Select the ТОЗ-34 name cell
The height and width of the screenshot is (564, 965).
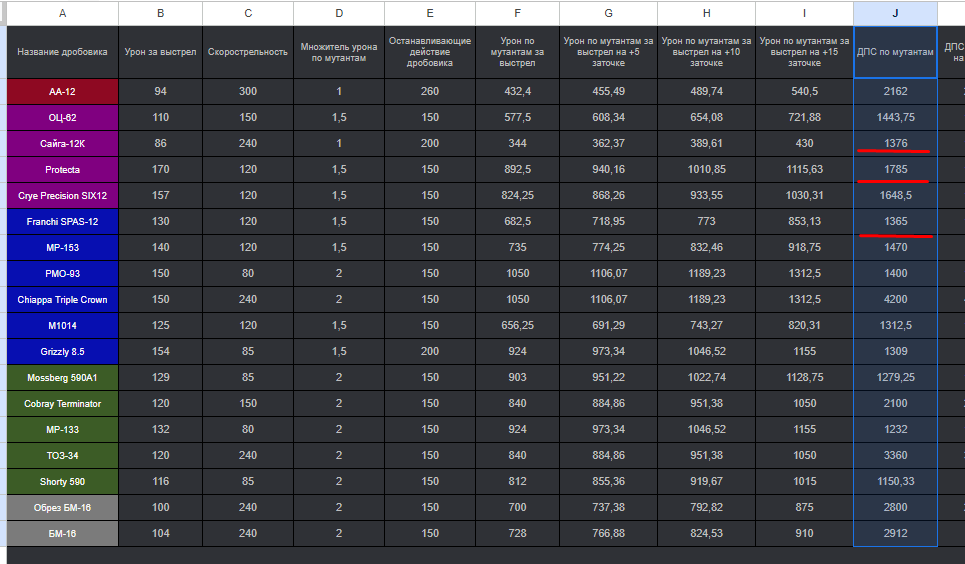click(x=62, y=456)
